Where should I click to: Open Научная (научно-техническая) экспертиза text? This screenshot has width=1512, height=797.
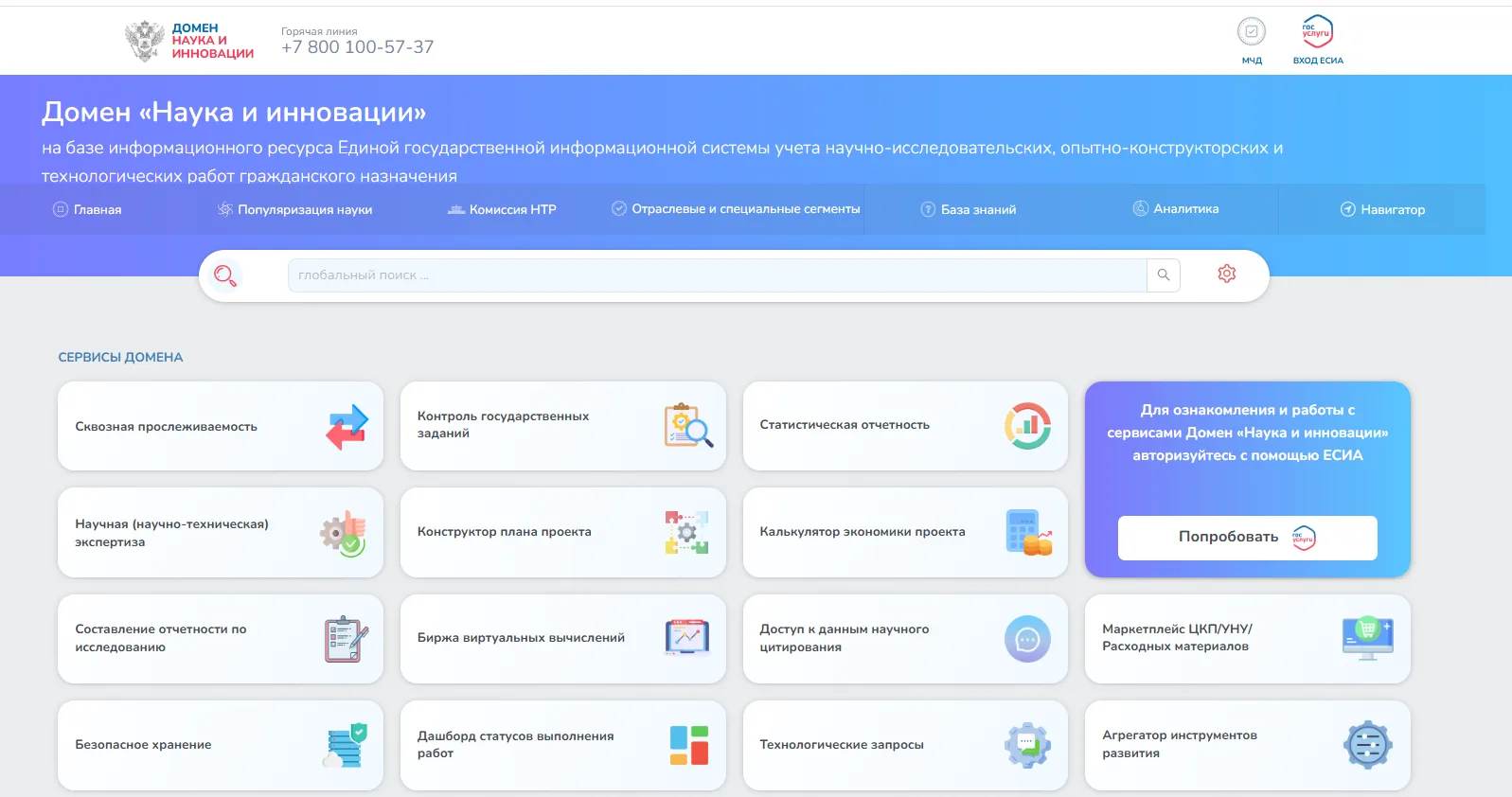pyautogui.click(x=171, y=533)
